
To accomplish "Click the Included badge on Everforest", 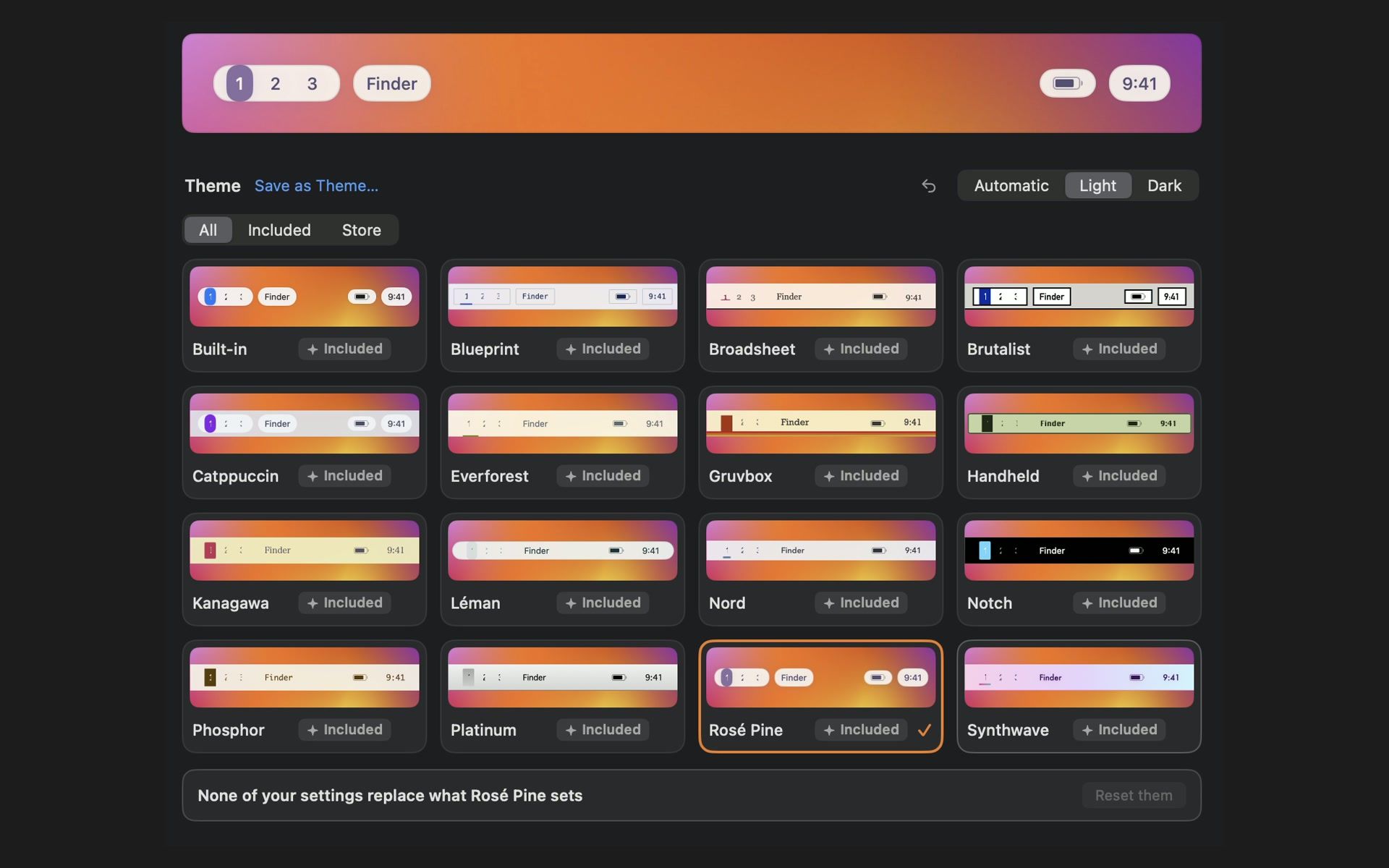I will coord(603,476).
